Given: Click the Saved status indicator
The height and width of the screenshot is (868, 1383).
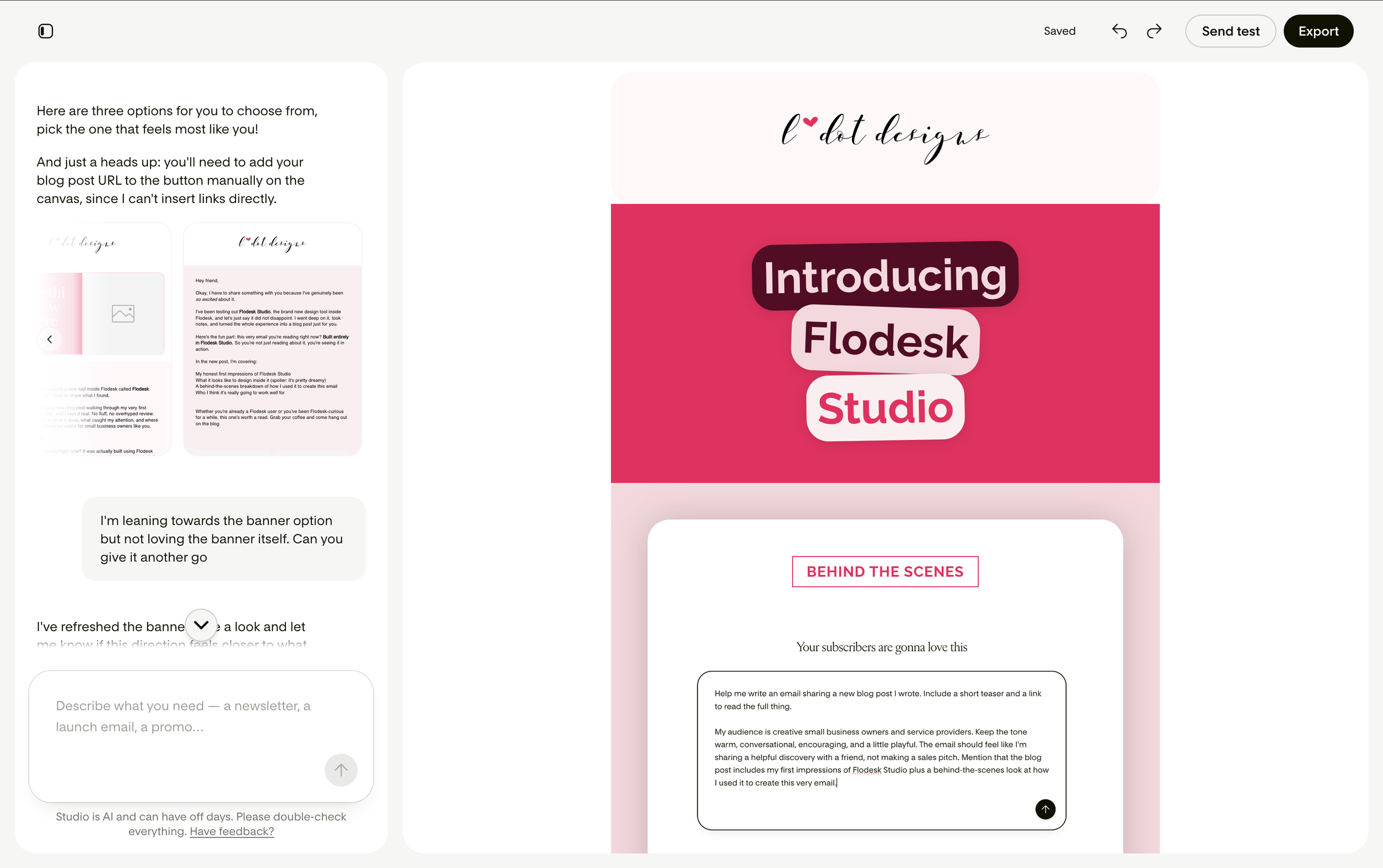Looking at the screenshot, I should [x=1059, y=31].
